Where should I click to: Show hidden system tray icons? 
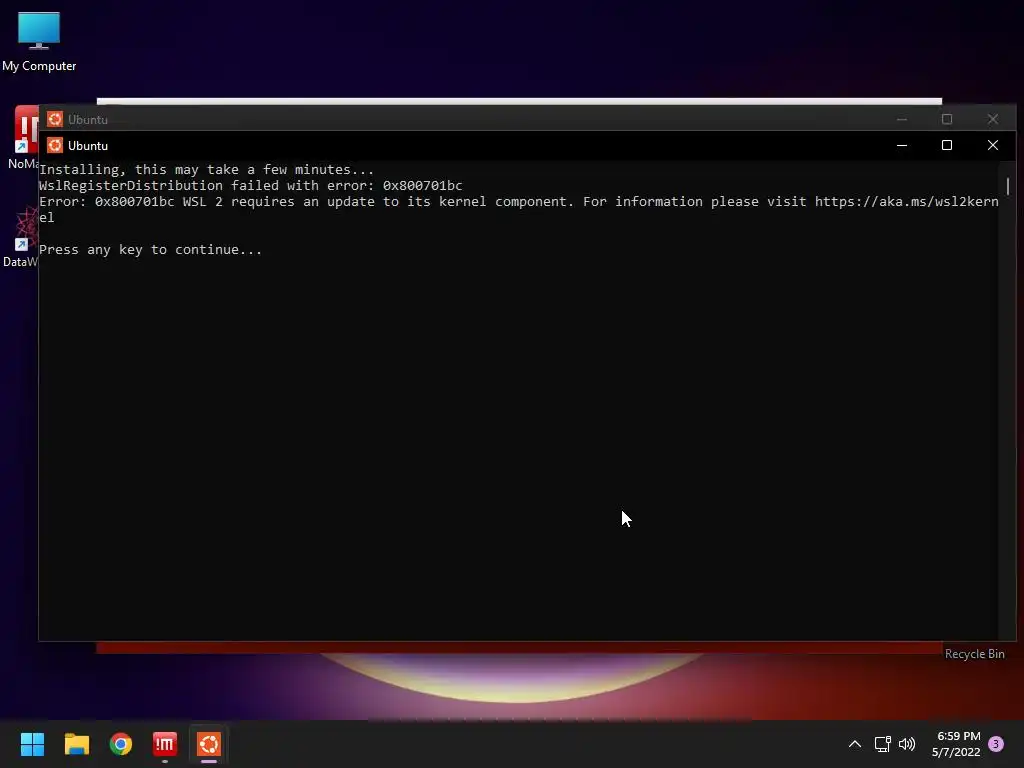point(854,744)
